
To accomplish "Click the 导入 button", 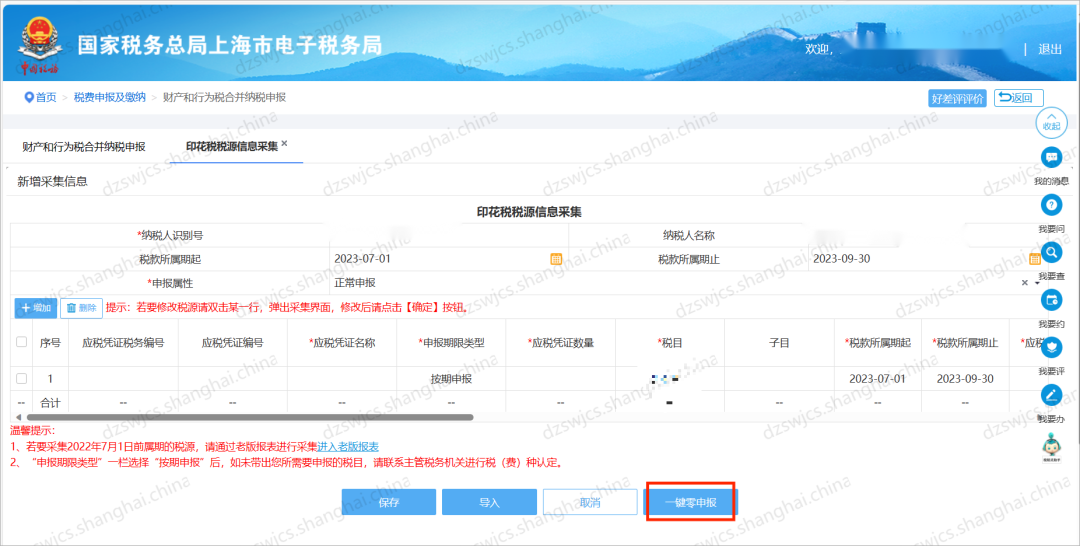I will 489,503.
